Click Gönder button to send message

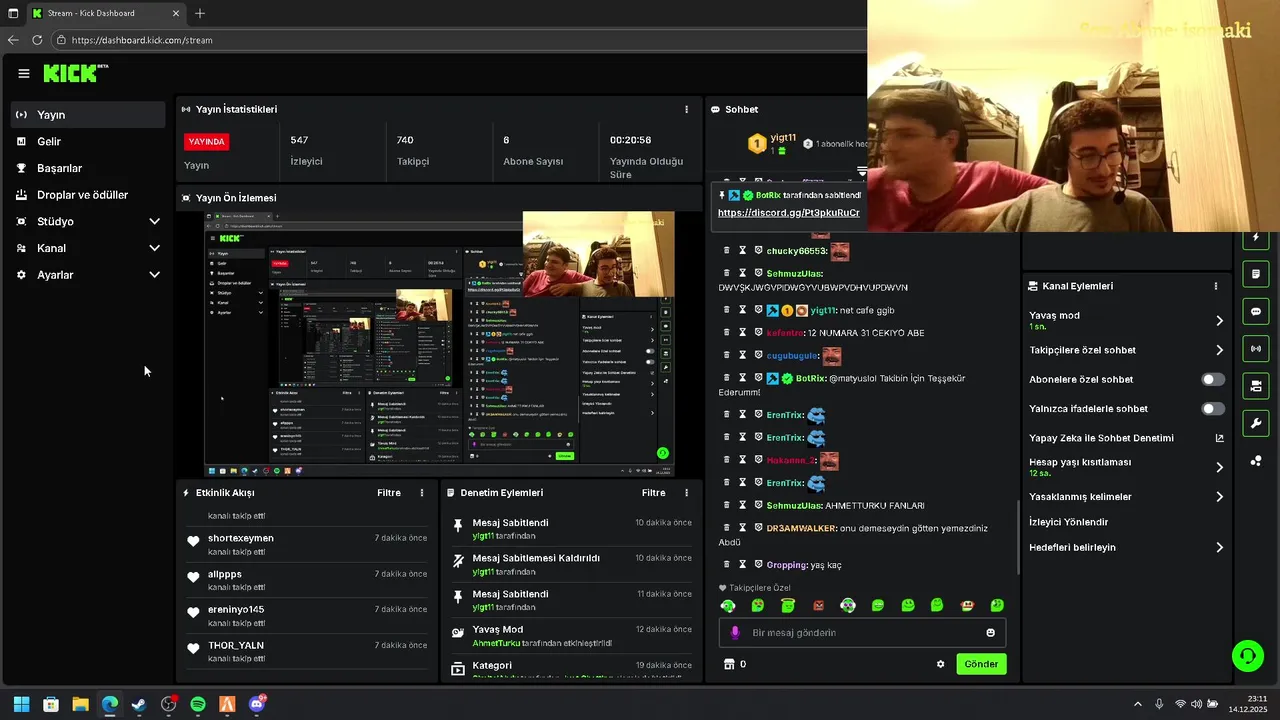[x=981, y=664]
